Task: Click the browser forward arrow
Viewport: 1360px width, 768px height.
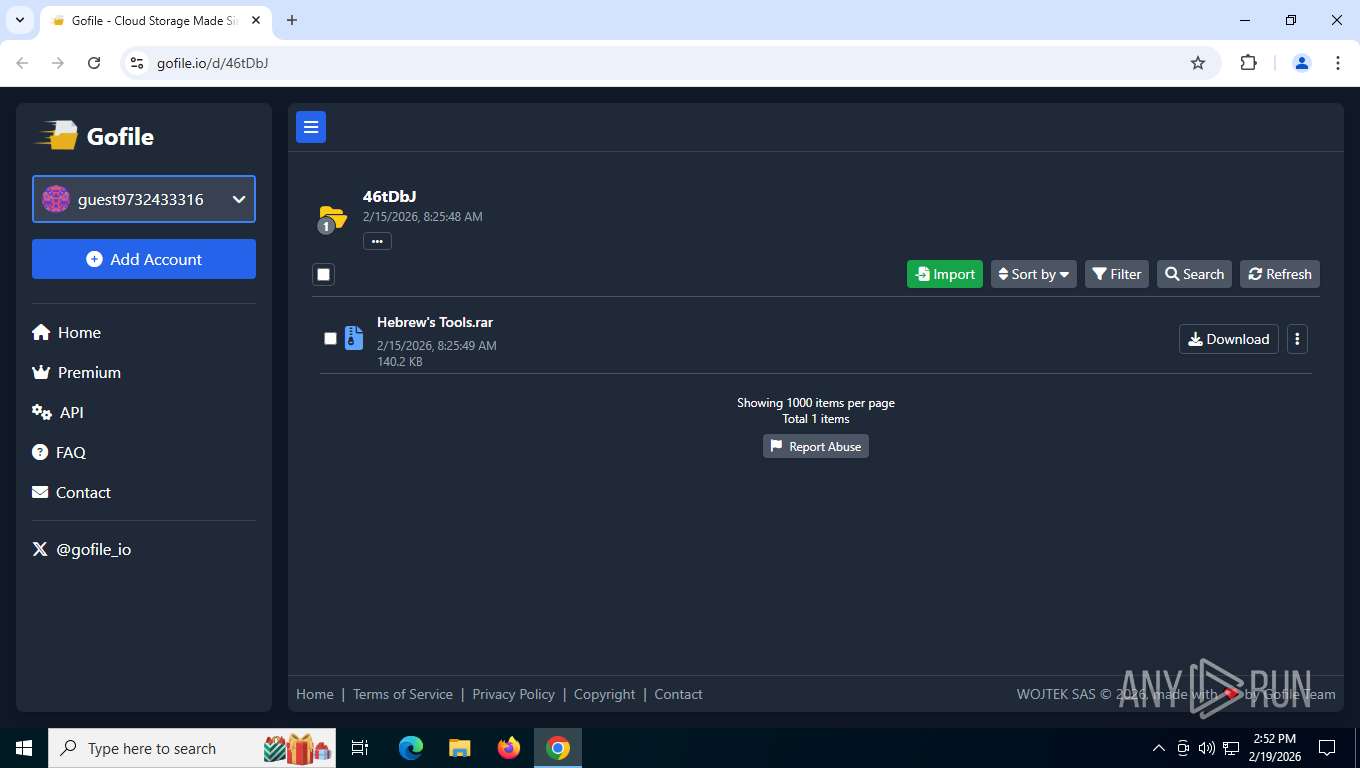Action: [58, 63]
